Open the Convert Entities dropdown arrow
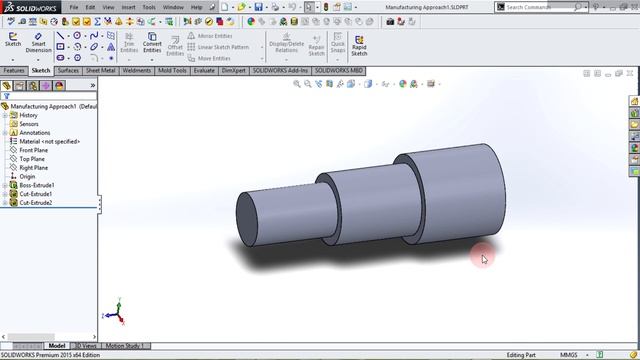 click(x=152, y=60)
